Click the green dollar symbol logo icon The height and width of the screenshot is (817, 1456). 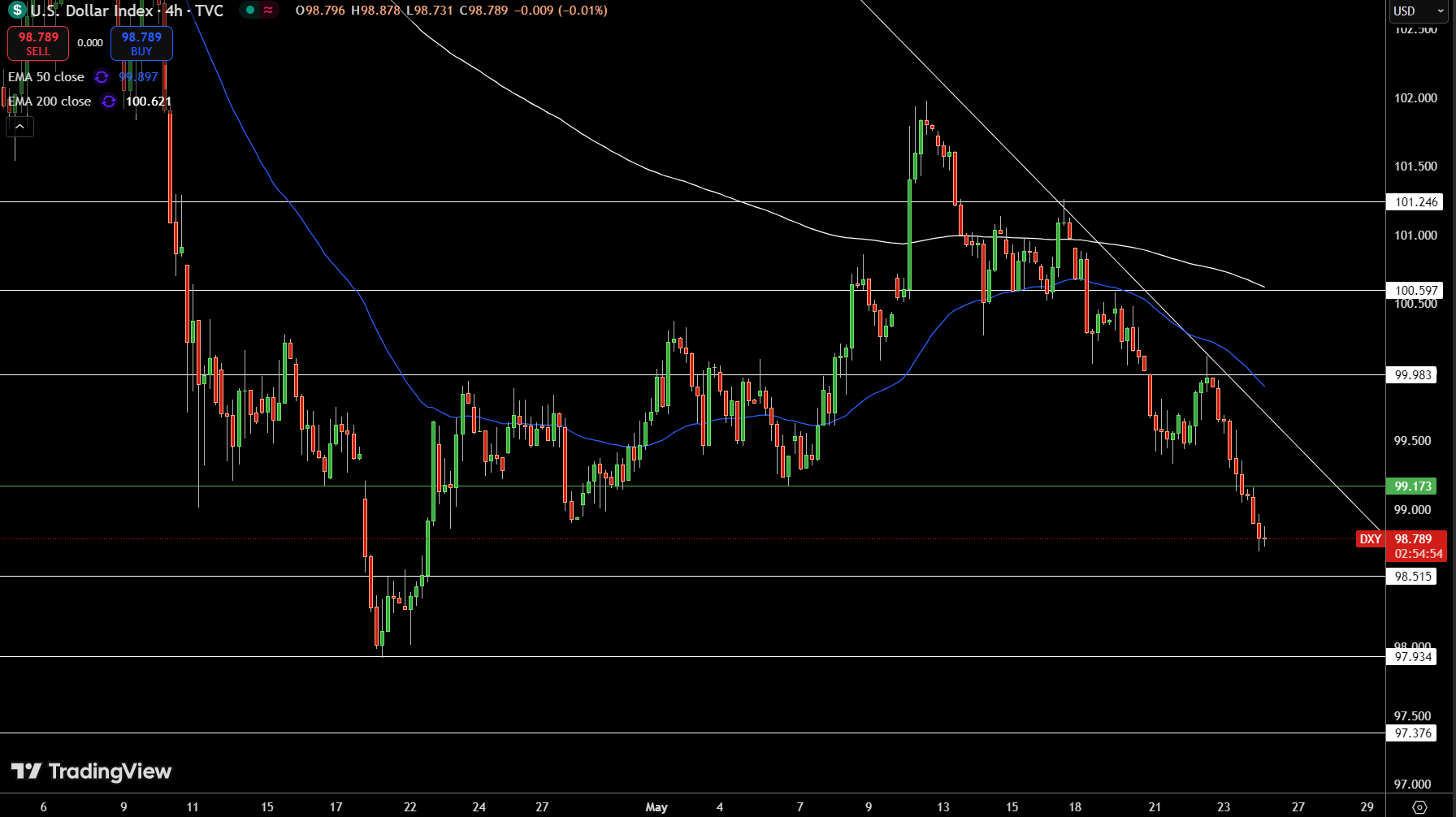17,11
